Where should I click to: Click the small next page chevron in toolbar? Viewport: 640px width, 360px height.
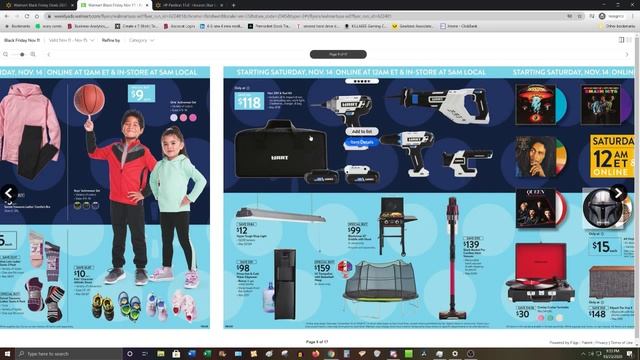627,54
